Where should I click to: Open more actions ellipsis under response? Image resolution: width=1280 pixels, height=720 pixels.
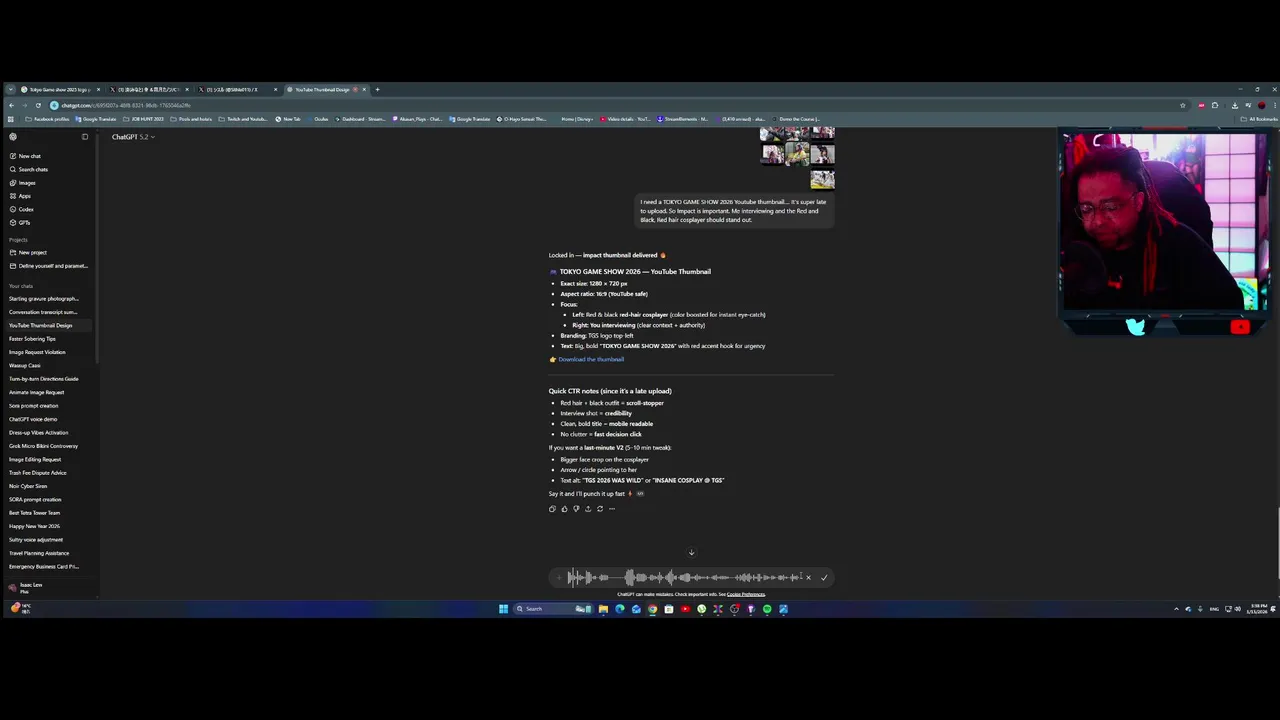612,508
